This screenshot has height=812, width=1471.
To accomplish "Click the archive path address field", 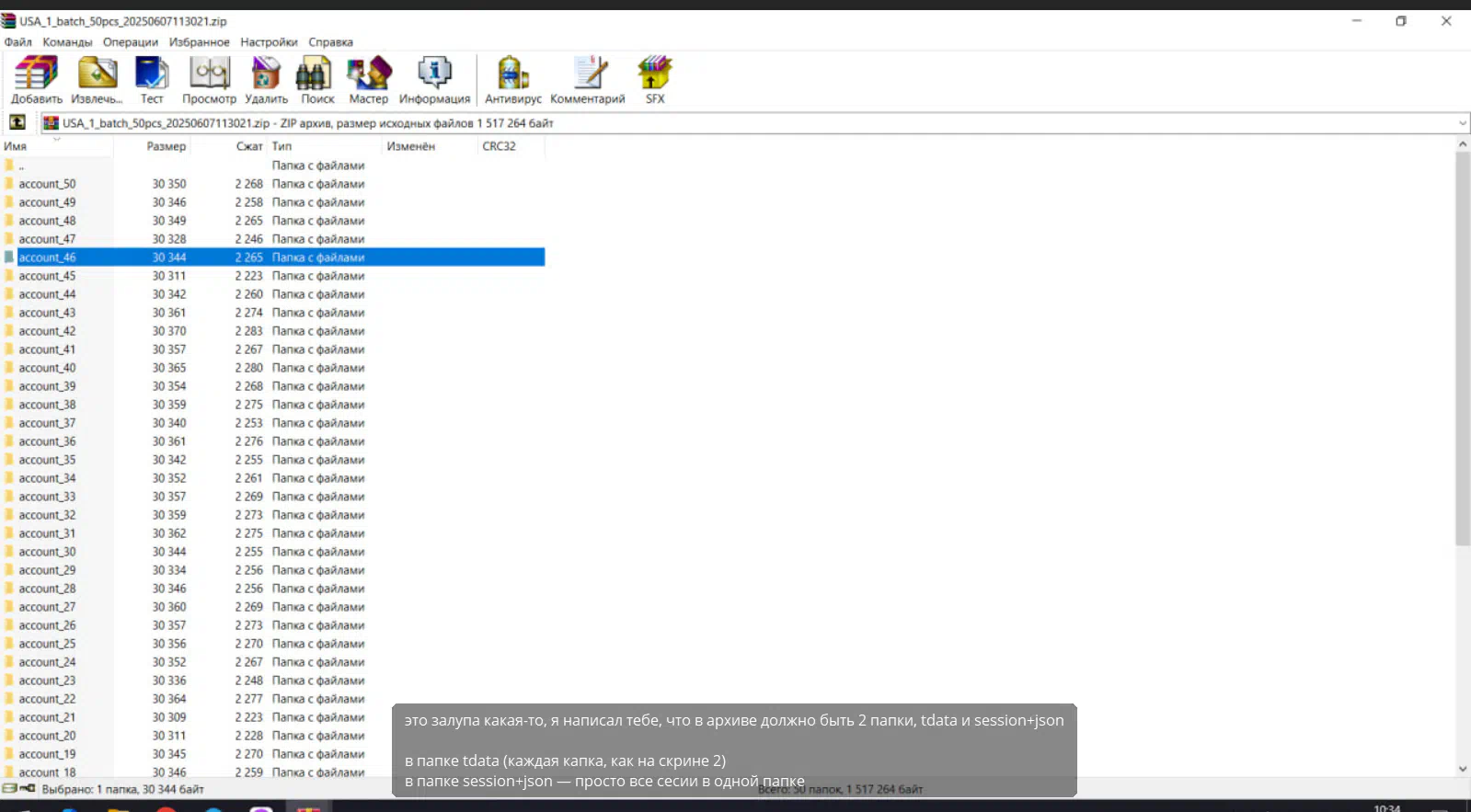I will pyautogui.click(x=754, y=123).
